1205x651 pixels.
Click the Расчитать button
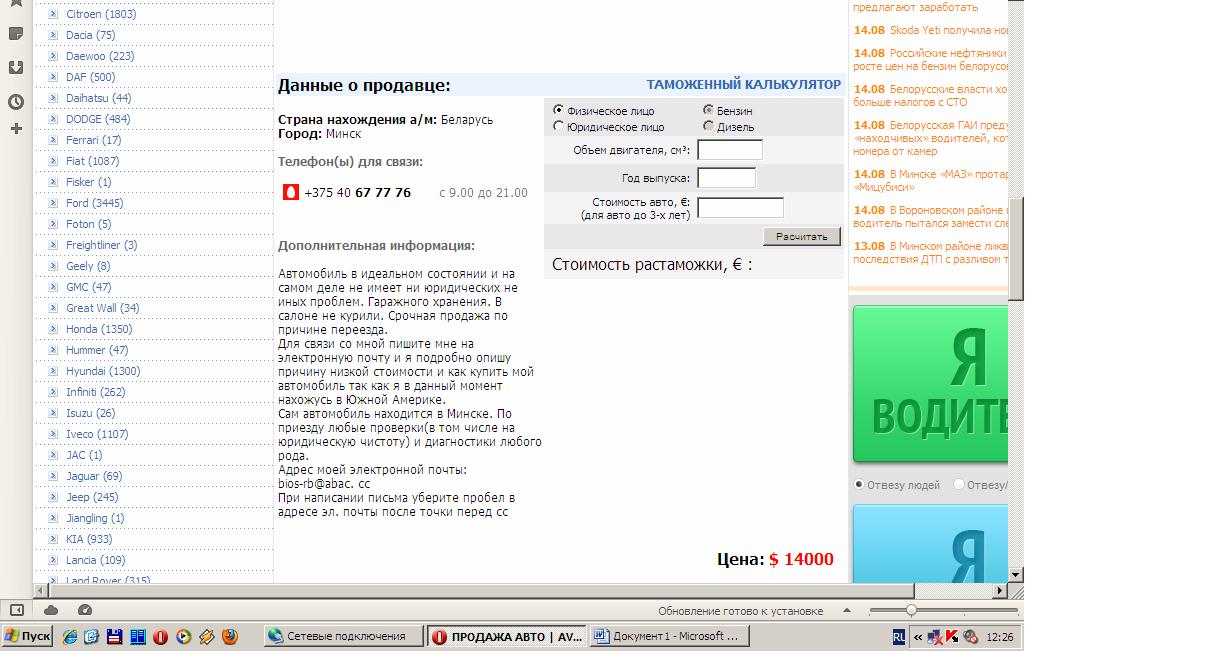pyautogui.click(x=802, y=237)
